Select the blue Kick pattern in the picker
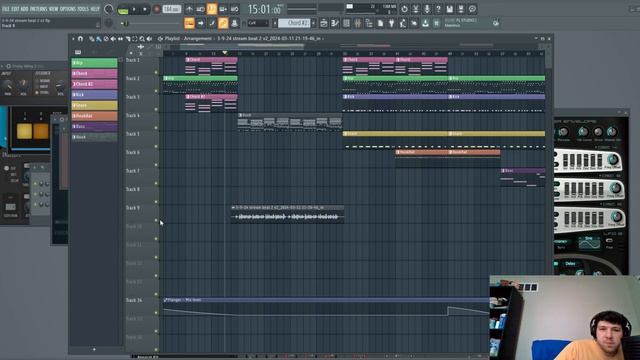The image size is (640, 360). coord(94,95)
